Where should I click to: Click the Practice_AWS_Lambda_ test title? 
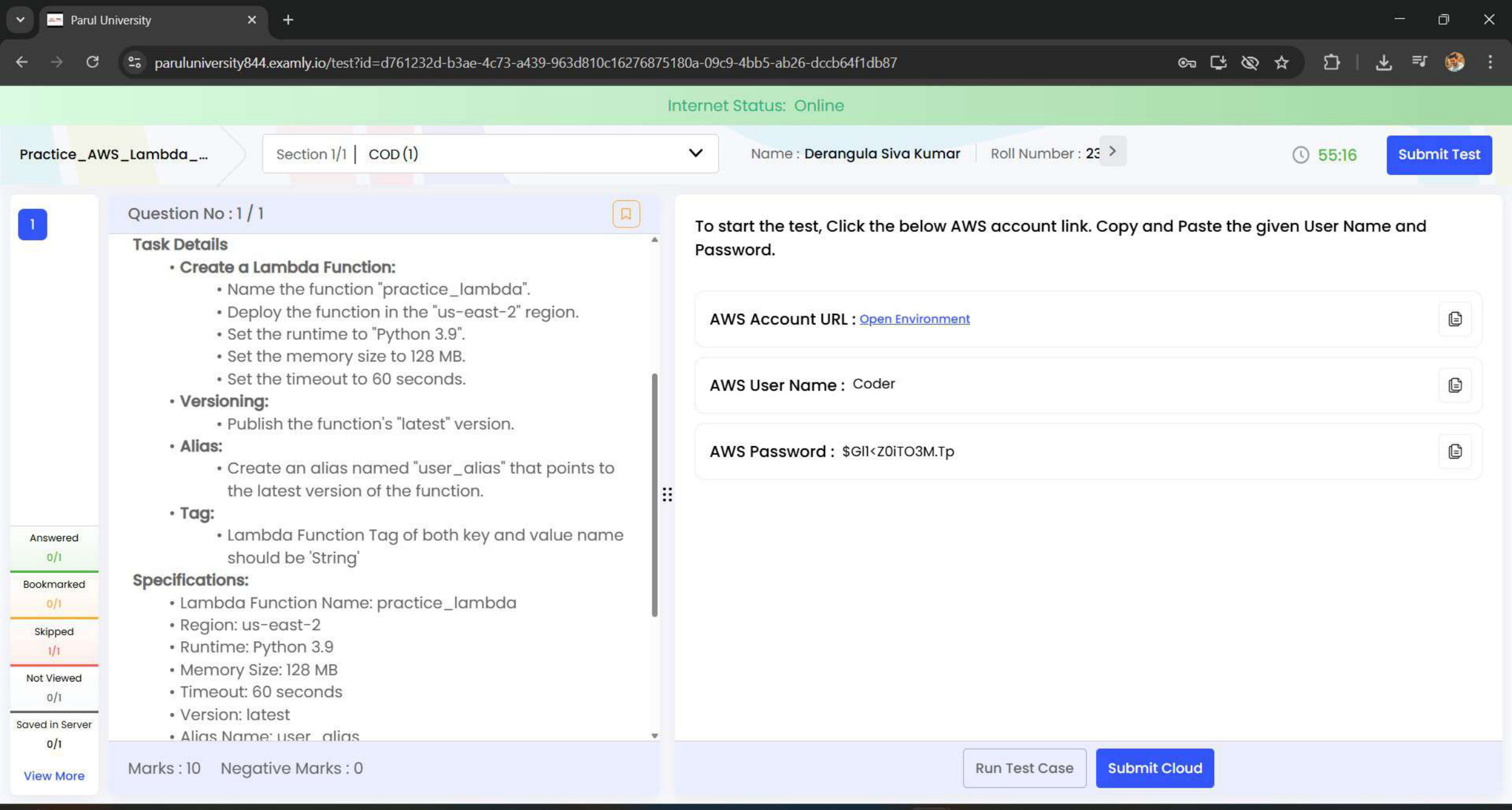click(114, 154)
